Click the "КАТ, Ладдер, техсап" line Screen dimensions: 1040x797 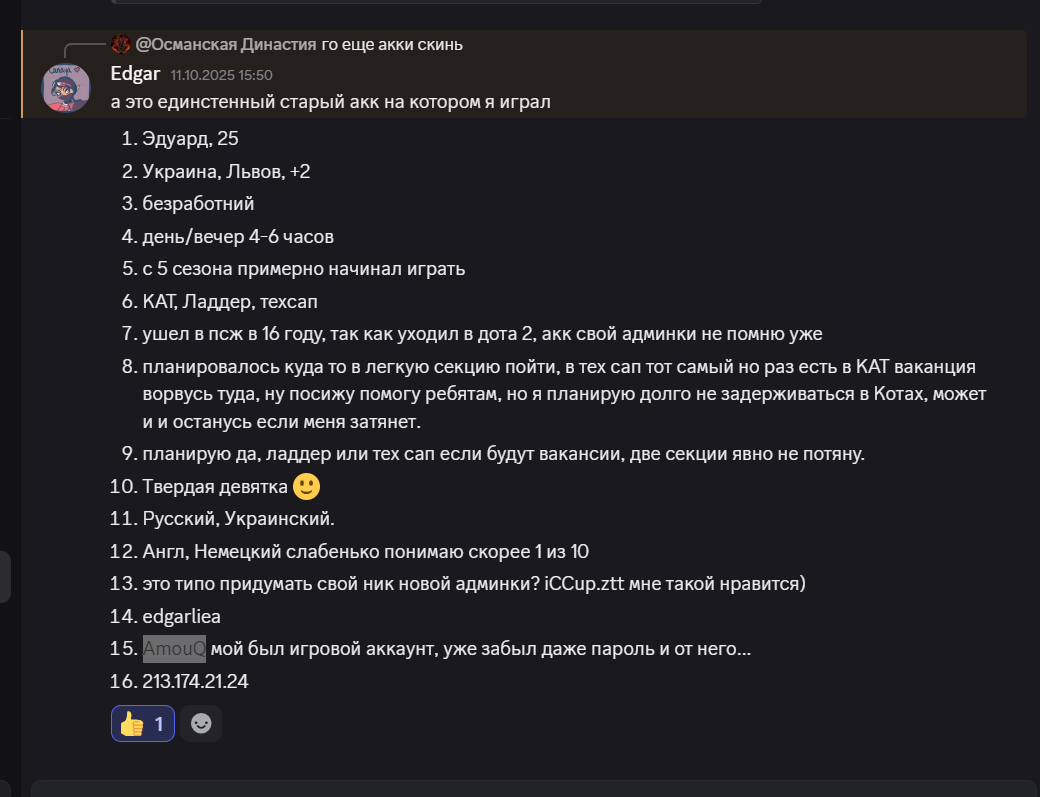[231, 301]
